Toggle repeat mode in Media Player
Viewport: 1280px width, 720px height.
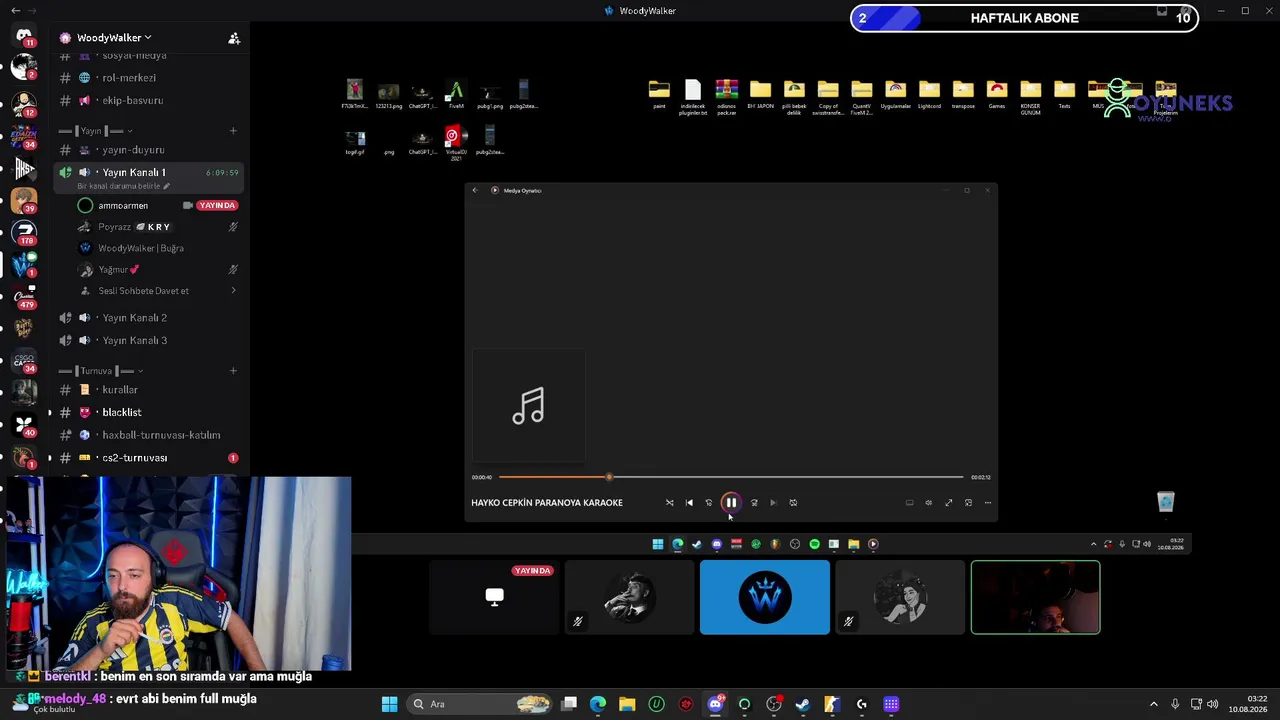793,503
